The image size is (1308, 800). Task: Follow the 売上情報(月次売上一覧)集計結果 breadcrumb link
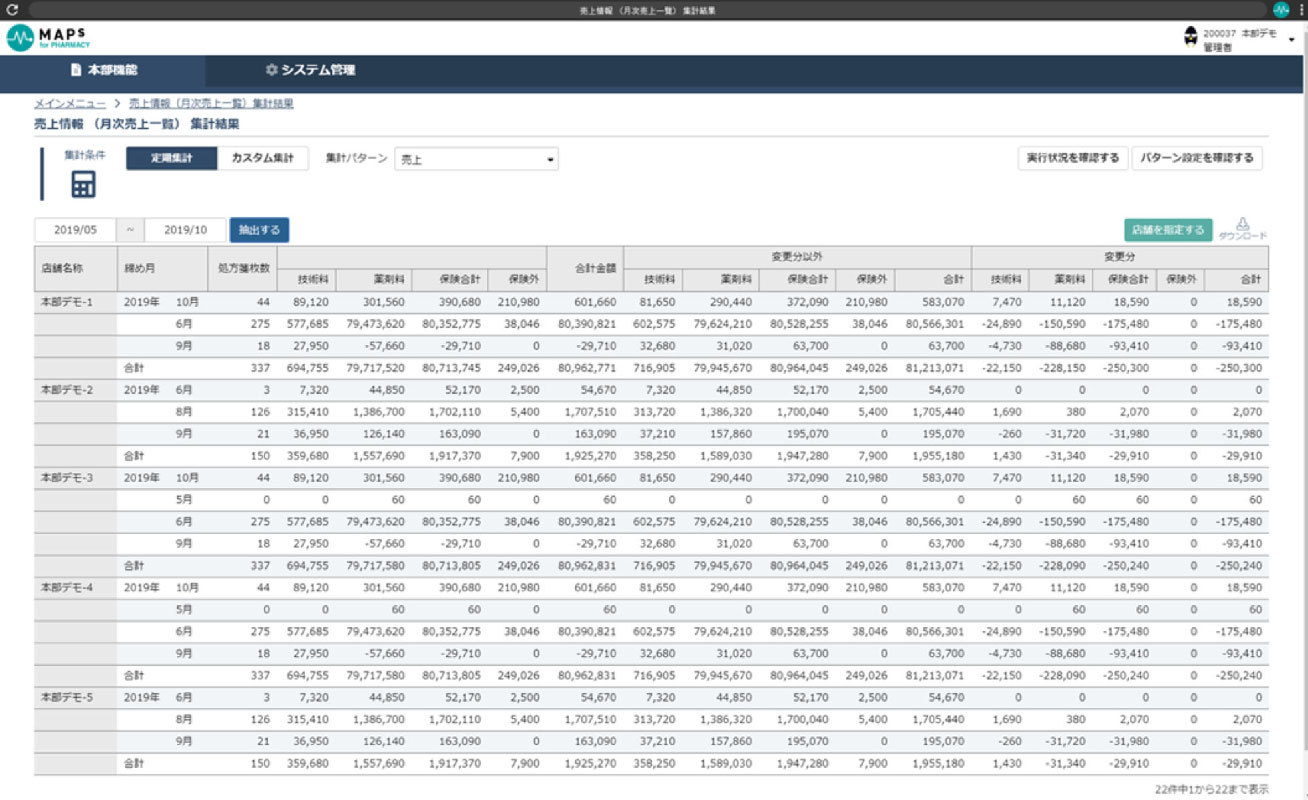[211, 103]
